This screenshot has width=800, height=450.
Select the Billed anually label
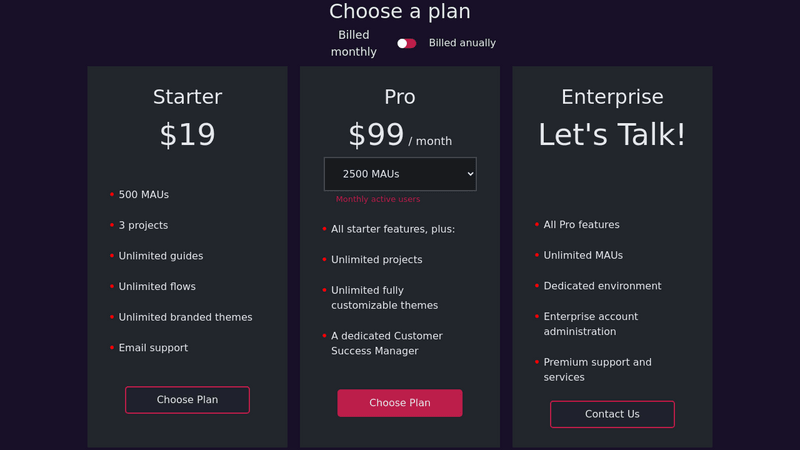462,43
